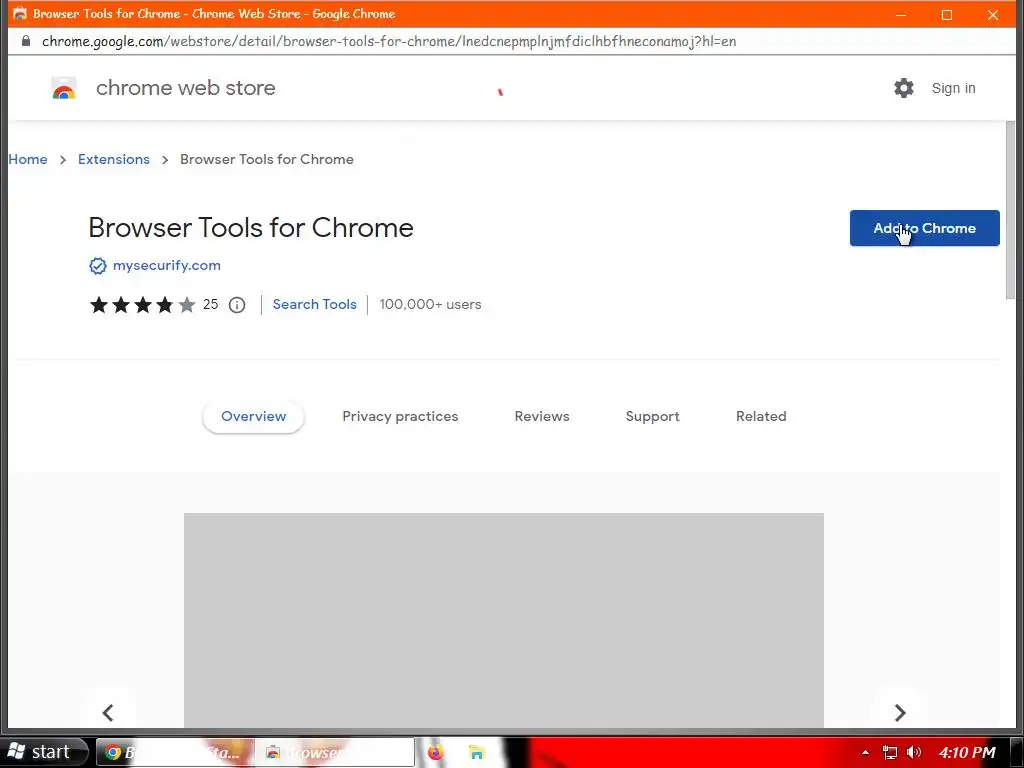1024x768 pixels.
Task: Click the volume speaker icon in the tray
Action: pos(914,752)
